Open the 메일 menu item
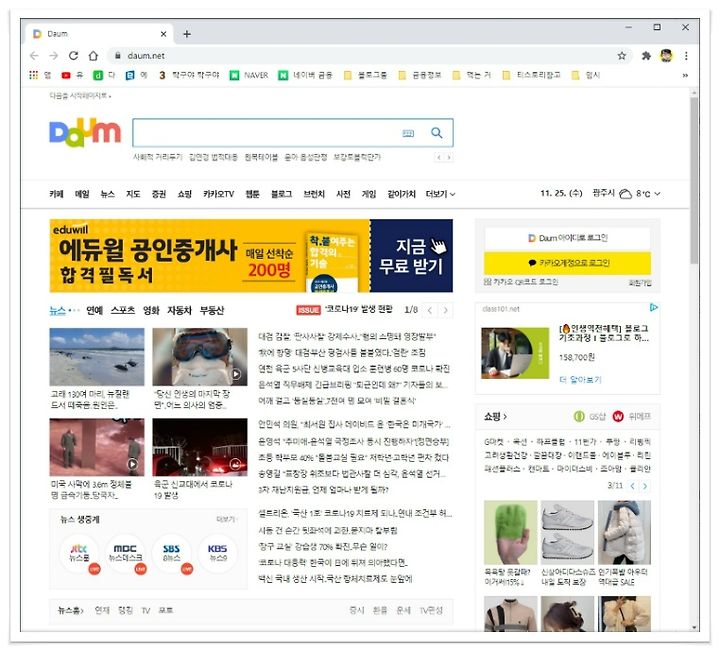Image resolution: width=720 pixels, height=651 pixels. point(82,194)
